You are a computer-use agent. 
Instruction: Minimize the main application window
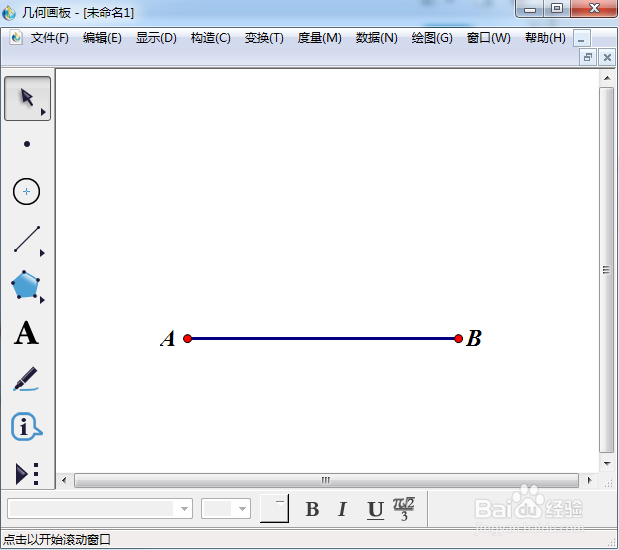click(x=530, y=8)
